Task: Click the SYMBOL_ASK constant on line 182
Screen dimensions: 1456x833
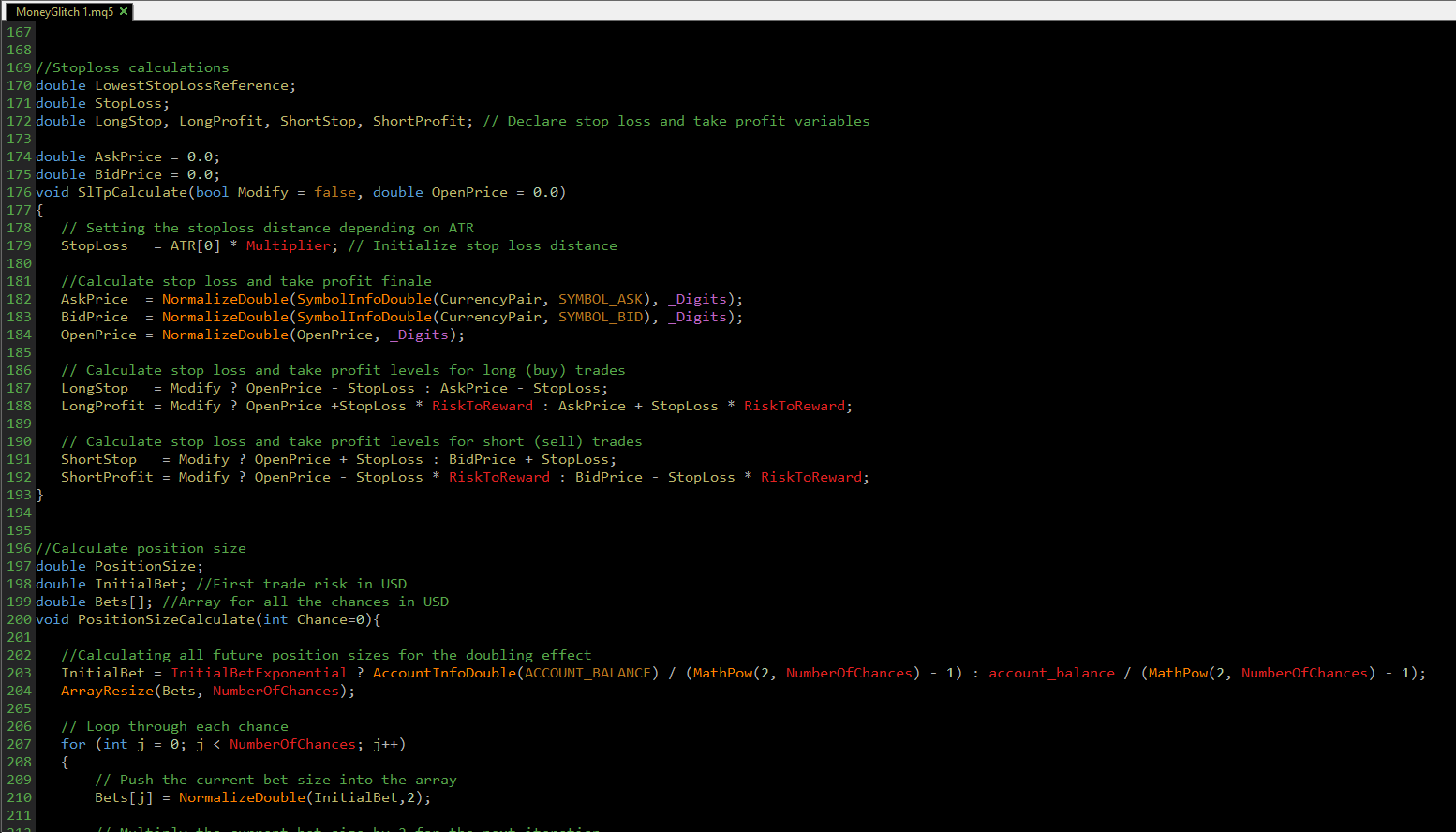Action: coord(601,299)
